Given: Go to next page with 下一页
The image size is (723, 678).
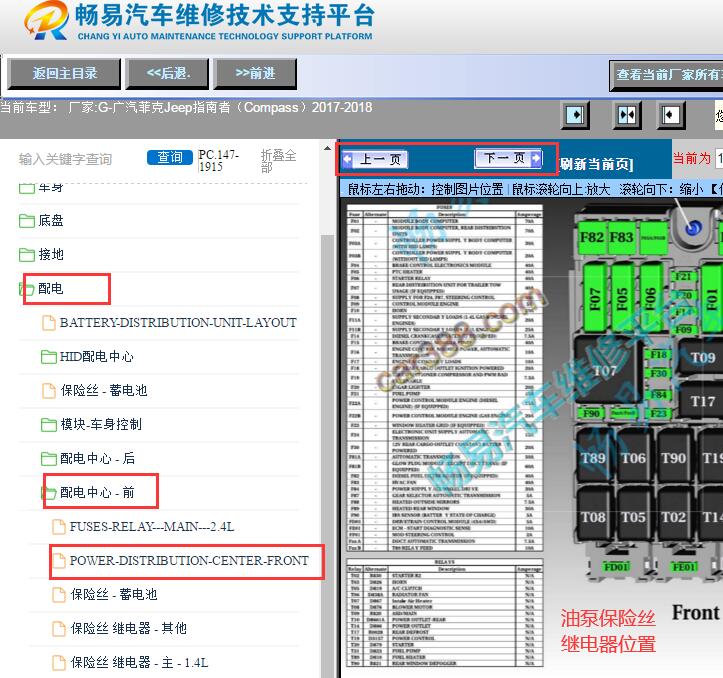Looking at the screenshot, I should point(509,159).
